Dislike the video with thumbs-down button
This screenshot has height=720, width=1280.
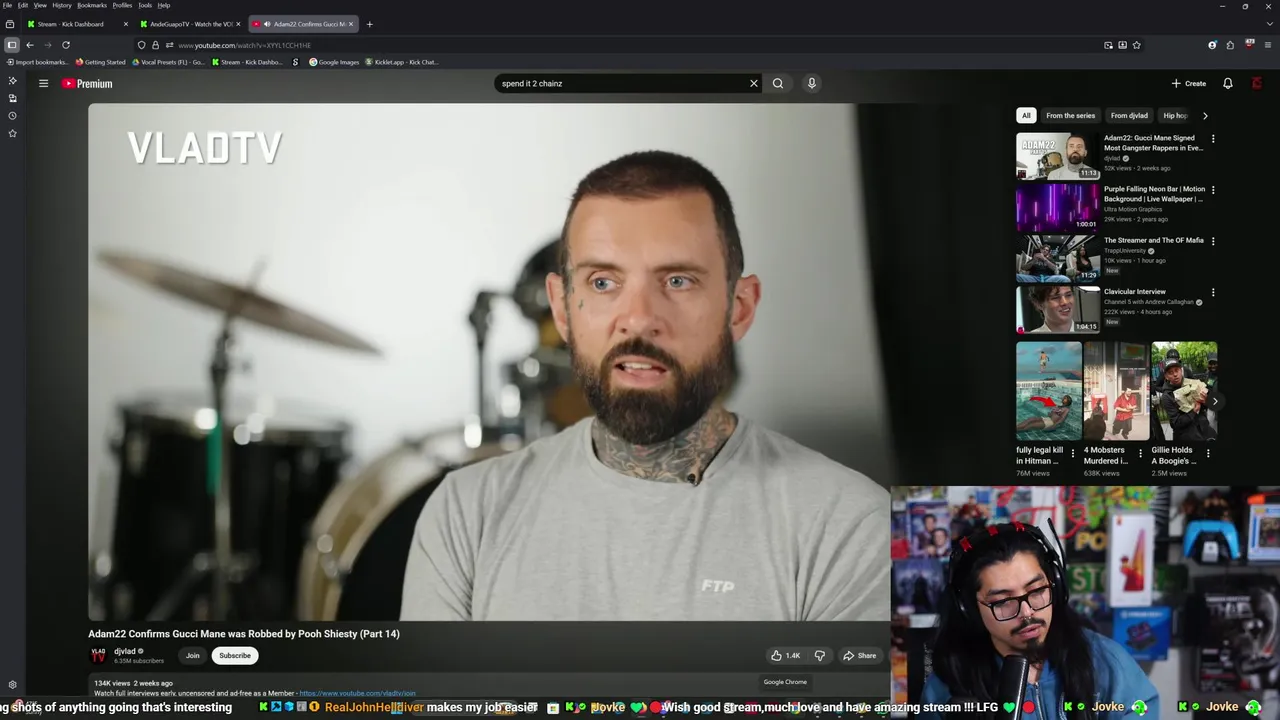(x=820, y=655)
